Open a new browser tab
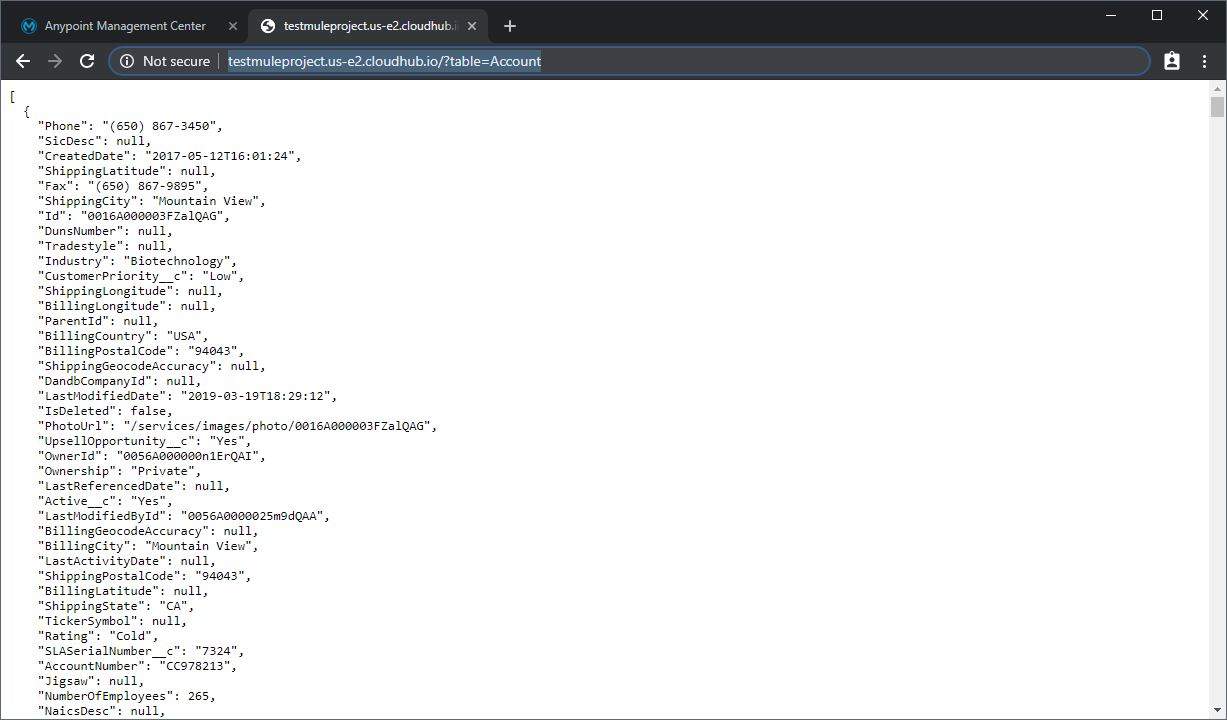Screen dimensions: 1227x720 click(510, 26)
